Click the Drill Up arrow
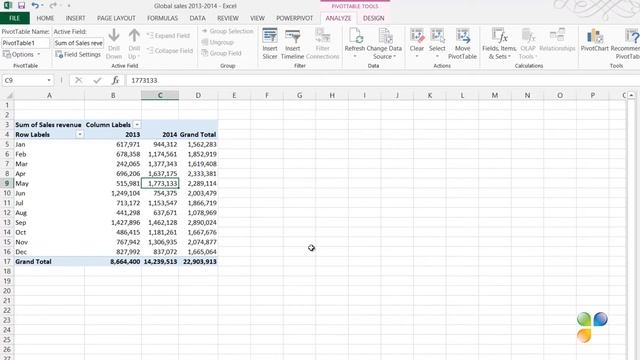The width and height of the screenshot is (640, 360). point(134,44)
